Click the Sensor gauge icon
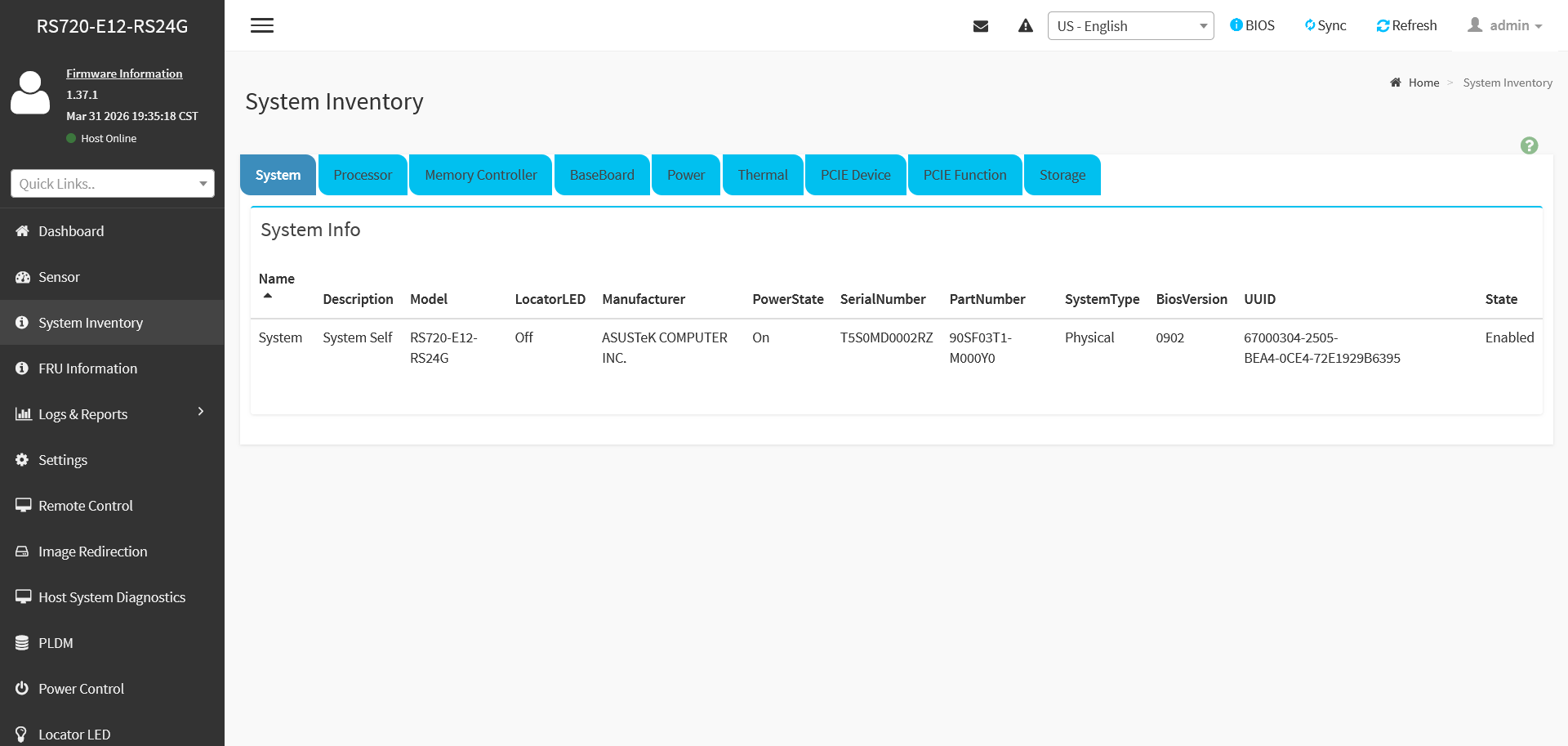This screenshot has height=746, width=1568. pyautogui.click(x=22, y=277)
